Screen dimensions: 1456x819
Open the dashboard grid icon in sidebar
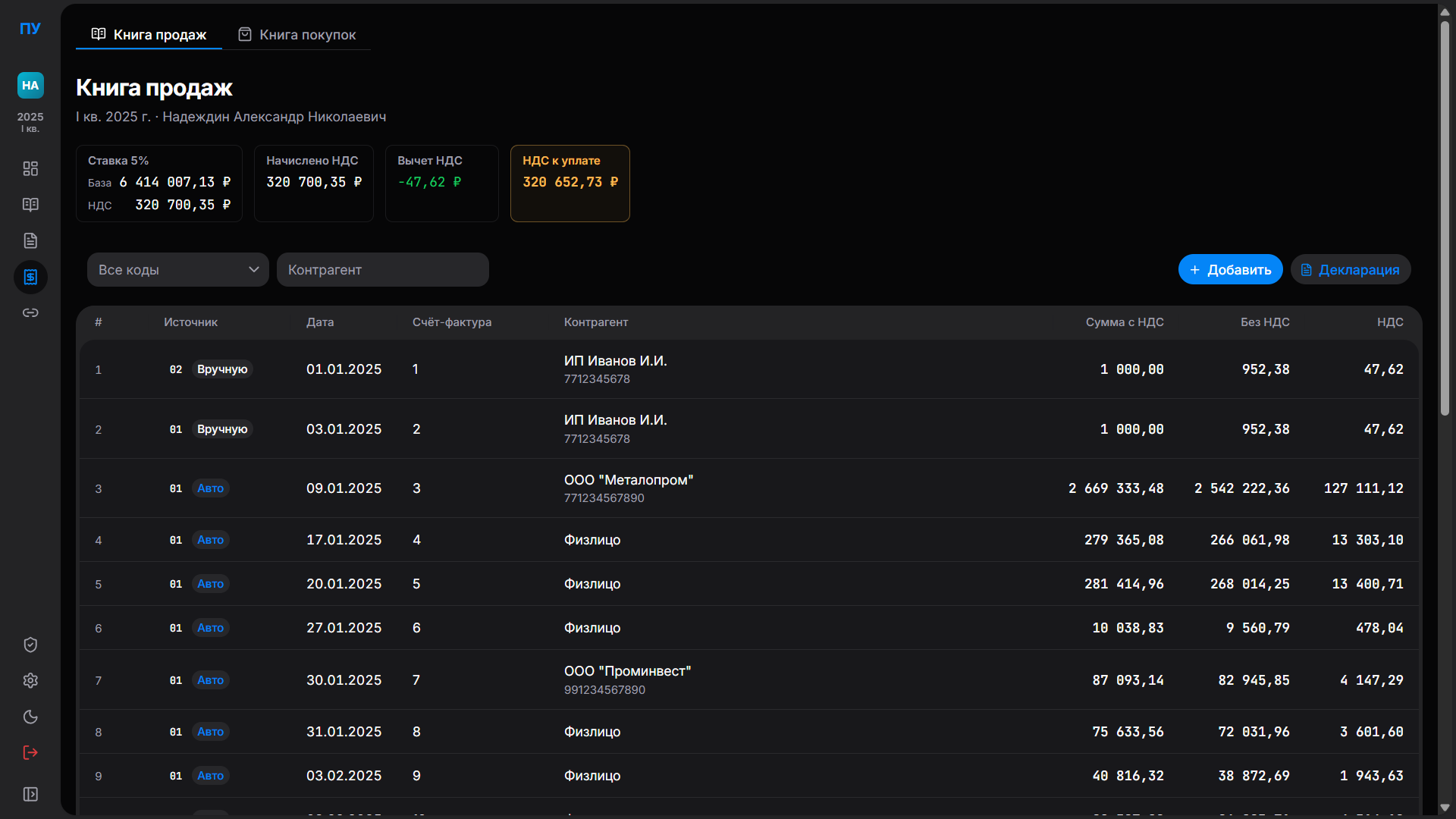(x=30, y=168)
